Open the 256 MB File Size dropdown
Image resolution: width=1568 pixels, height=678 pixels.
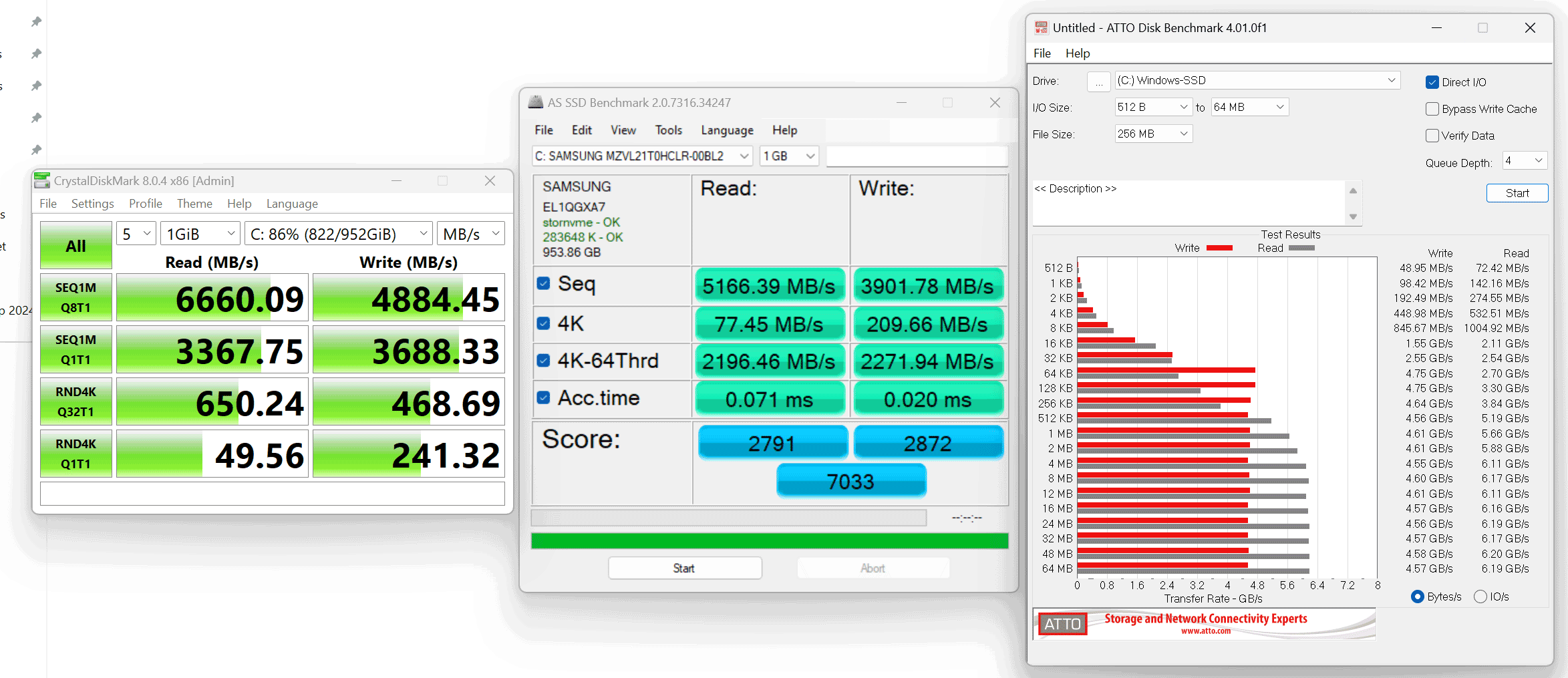pos(1153,134)
